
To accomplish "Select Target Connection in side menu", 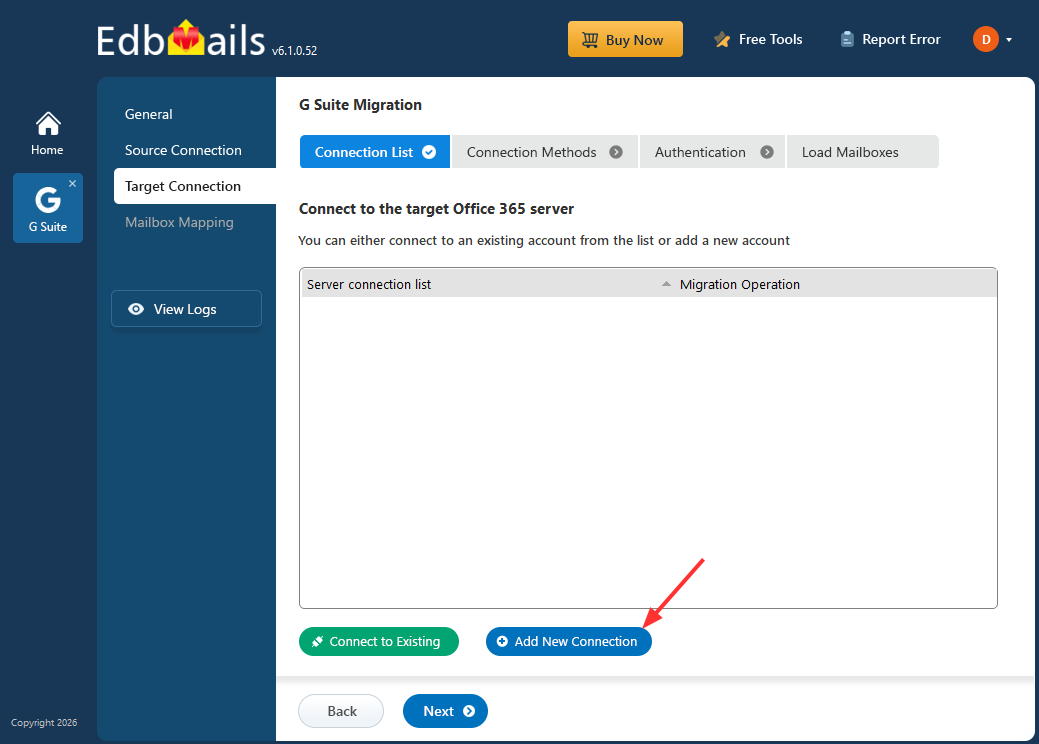I will coord(183,186).
